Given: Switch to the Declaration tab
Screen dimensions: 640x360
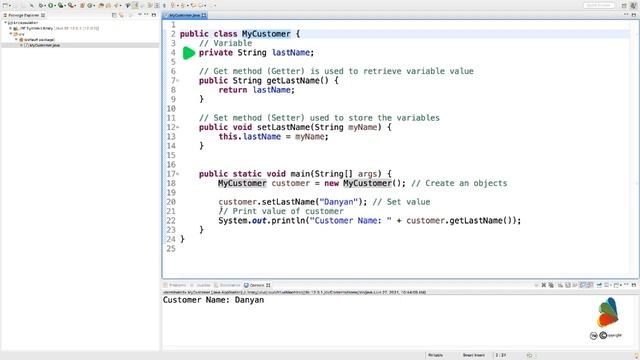Looking at the screenshot, I should pos(228,285).
